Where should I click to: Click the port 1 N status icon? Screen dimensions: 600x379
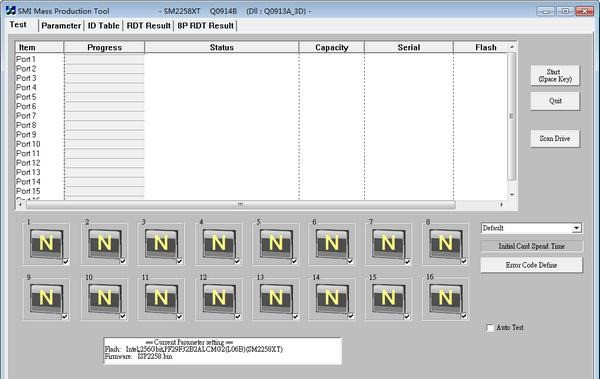click(46, 244)
